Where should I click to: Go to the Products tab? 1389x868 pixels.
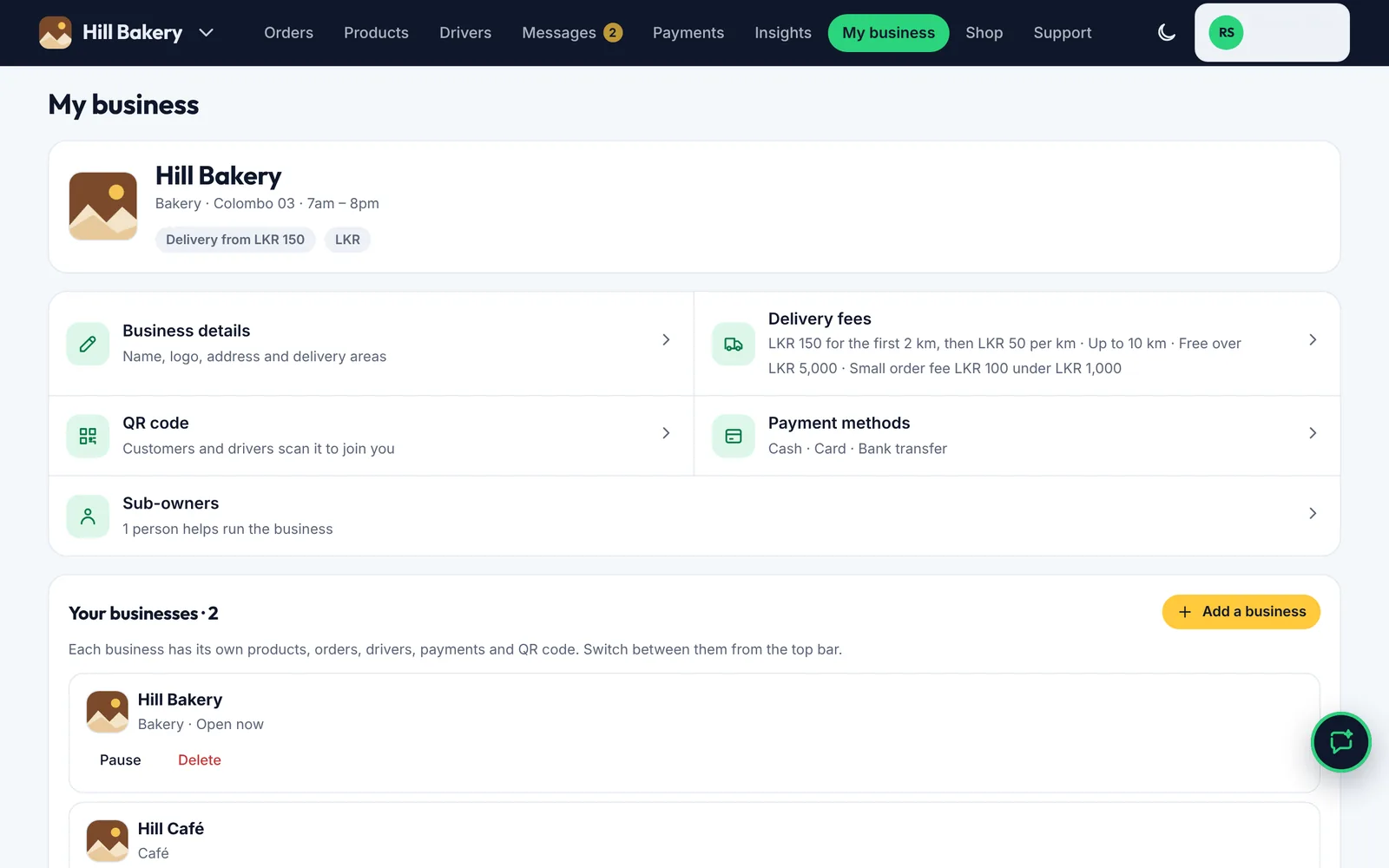[376, 33]
